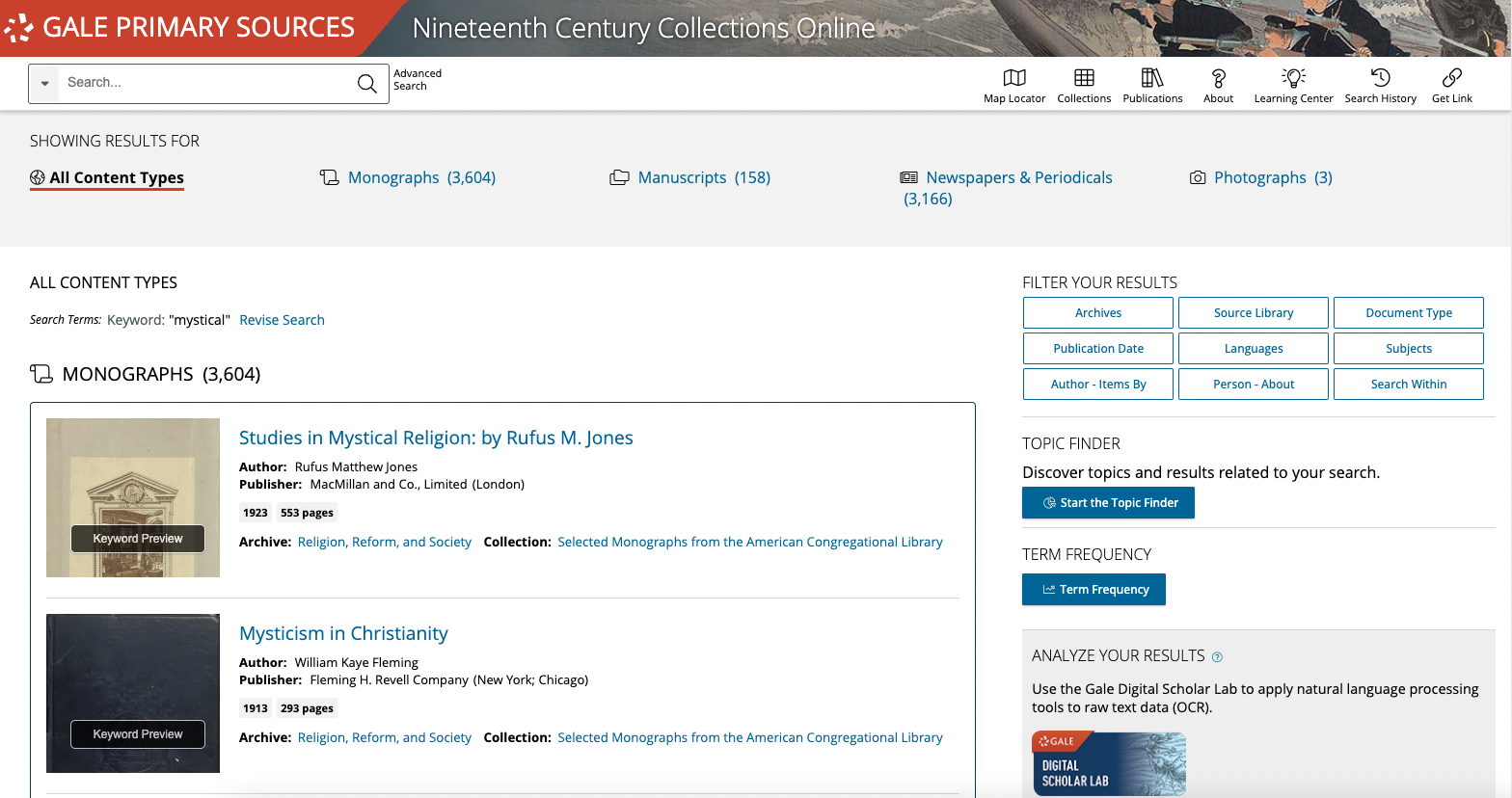Open the Digital Scholar Lab banner
This screenshot has height=798, width=1512.
coord(1109,763)
